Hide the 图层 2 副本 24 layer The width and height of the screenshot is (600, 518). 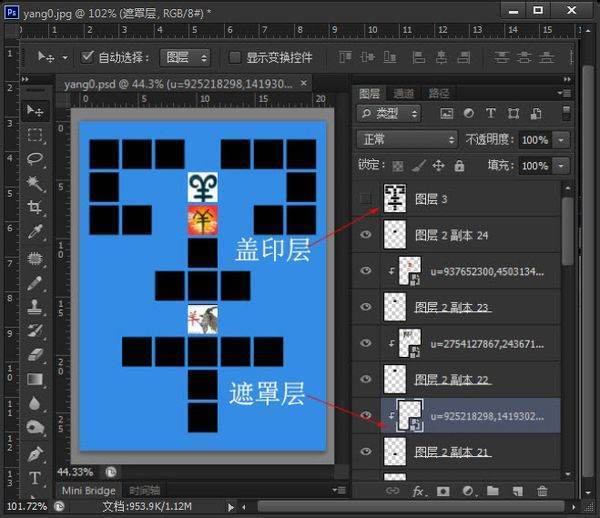click(x=365, y=235)
